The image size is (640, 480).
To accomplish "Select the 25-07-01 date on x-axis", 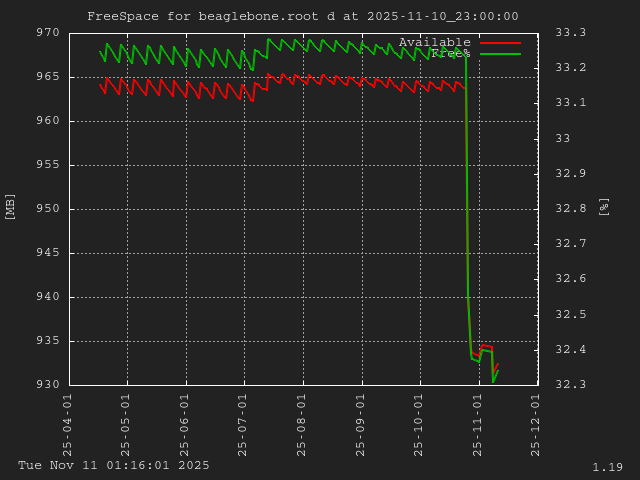I will point(244,424).
